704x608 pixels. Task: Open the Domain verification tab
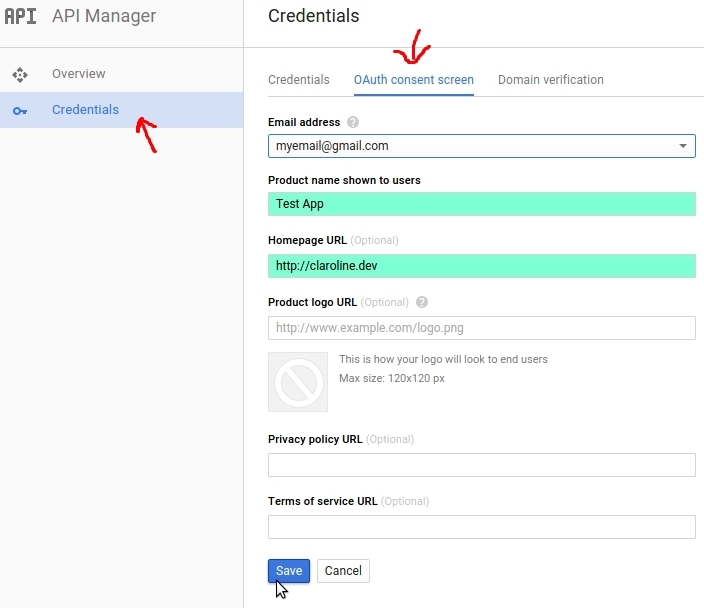(x=551, y=80)
